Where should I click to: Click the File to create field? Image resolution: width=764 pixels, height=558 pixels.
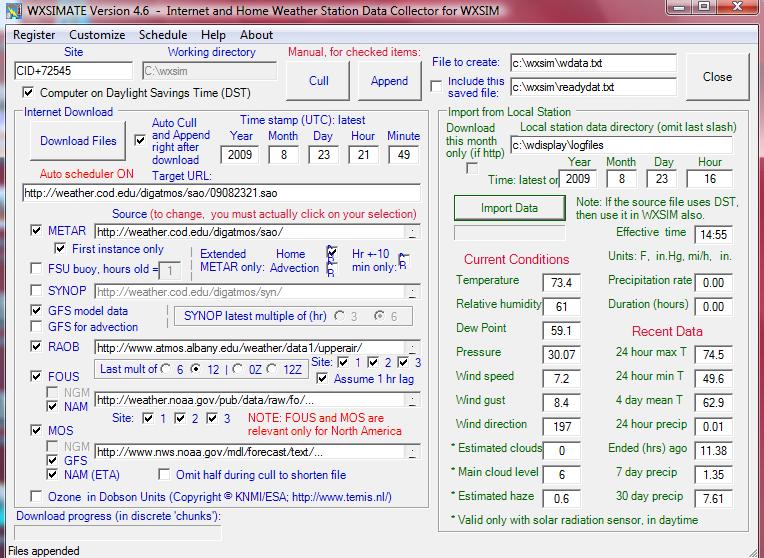593,63
